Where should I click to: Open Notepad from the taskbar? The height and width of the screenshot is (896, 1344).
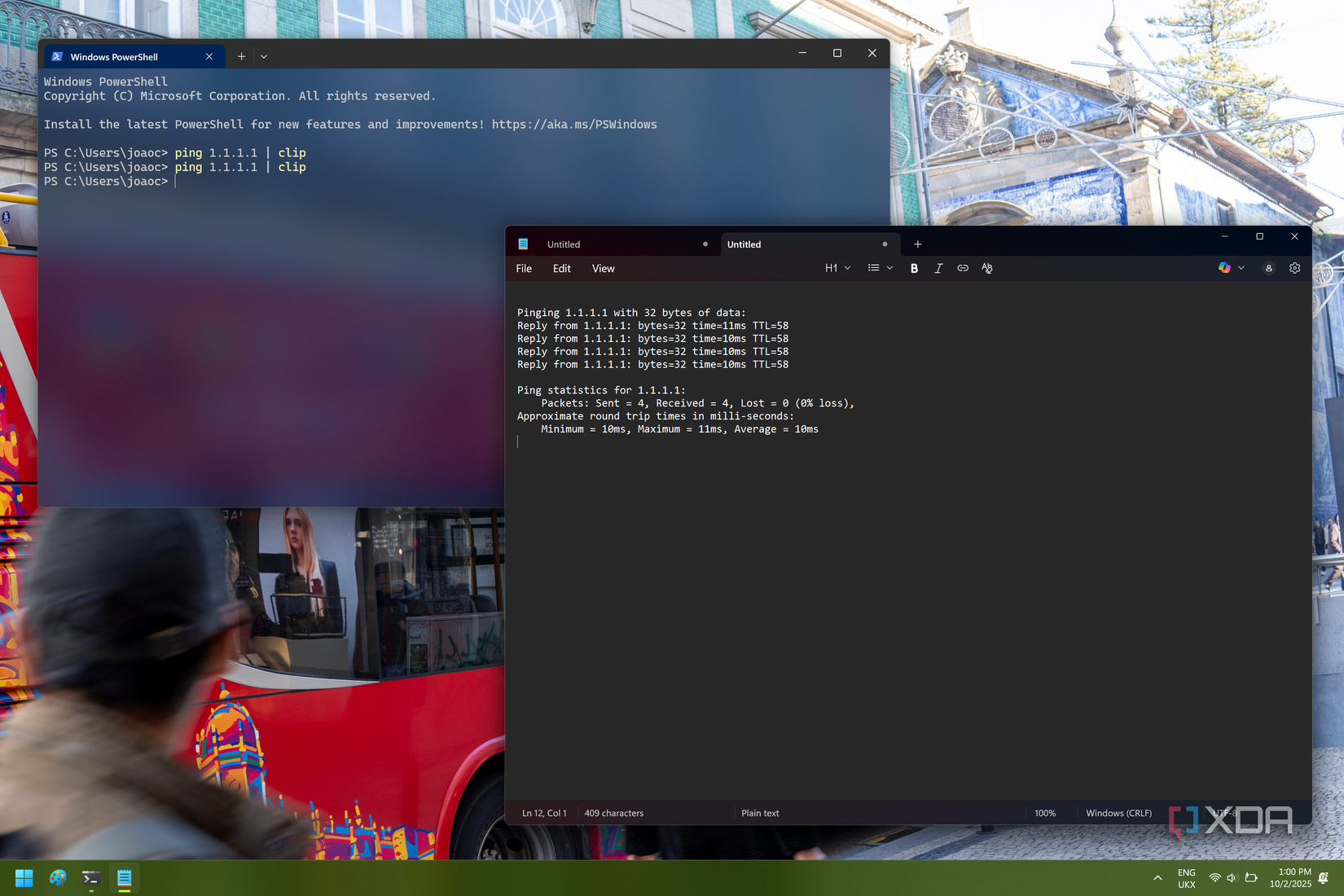coord(124,878)
